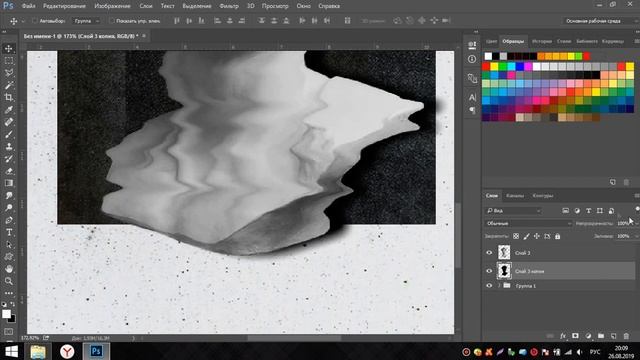This screenshot has height=360, width=640.
Task: Hide the Группа 1 group
Action: click(x=489, y=286)
